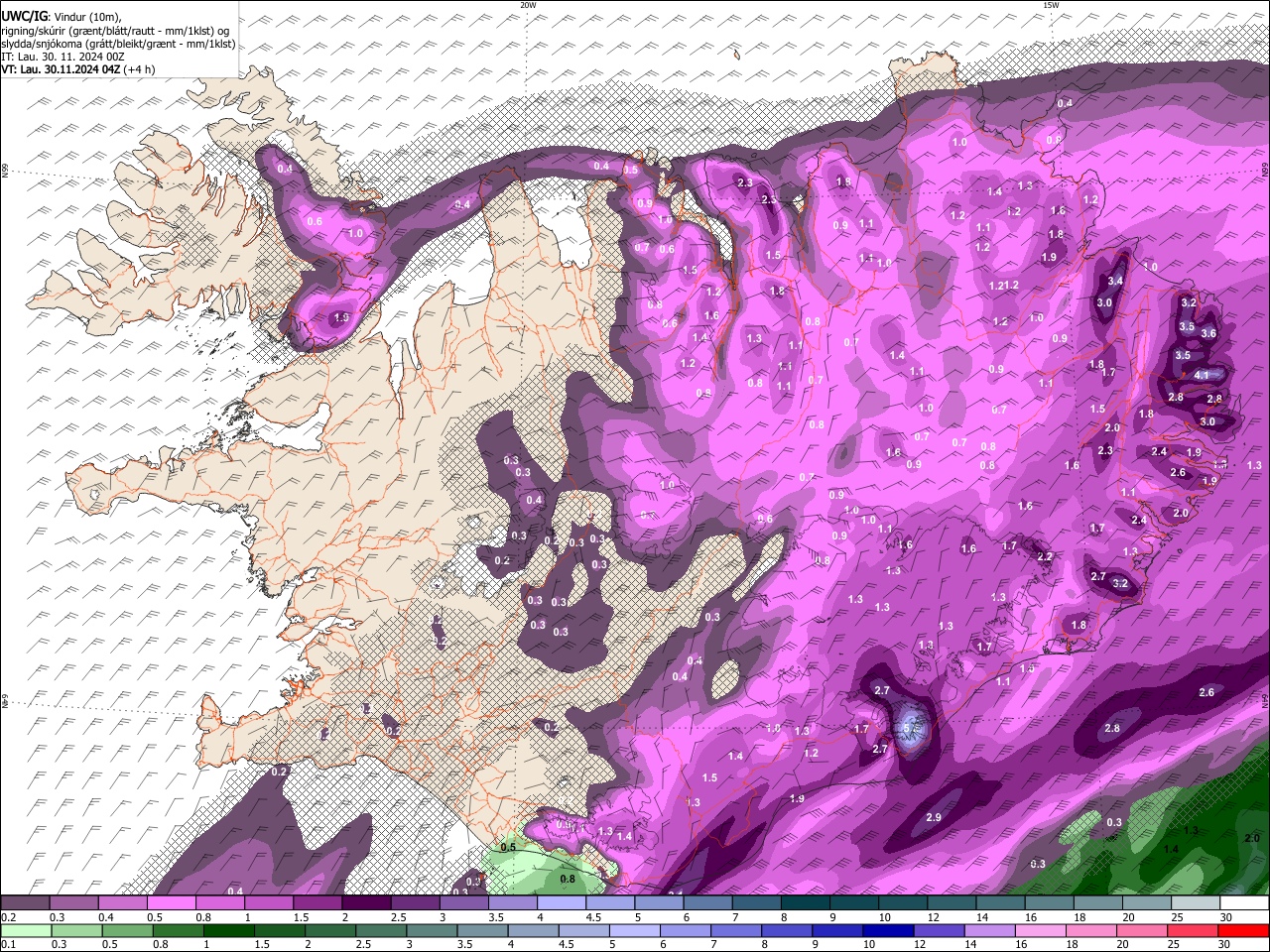Pick the dark teal swatch labeled 8
This screenshot has width=1270, height=952.
[x=806, y=903]
